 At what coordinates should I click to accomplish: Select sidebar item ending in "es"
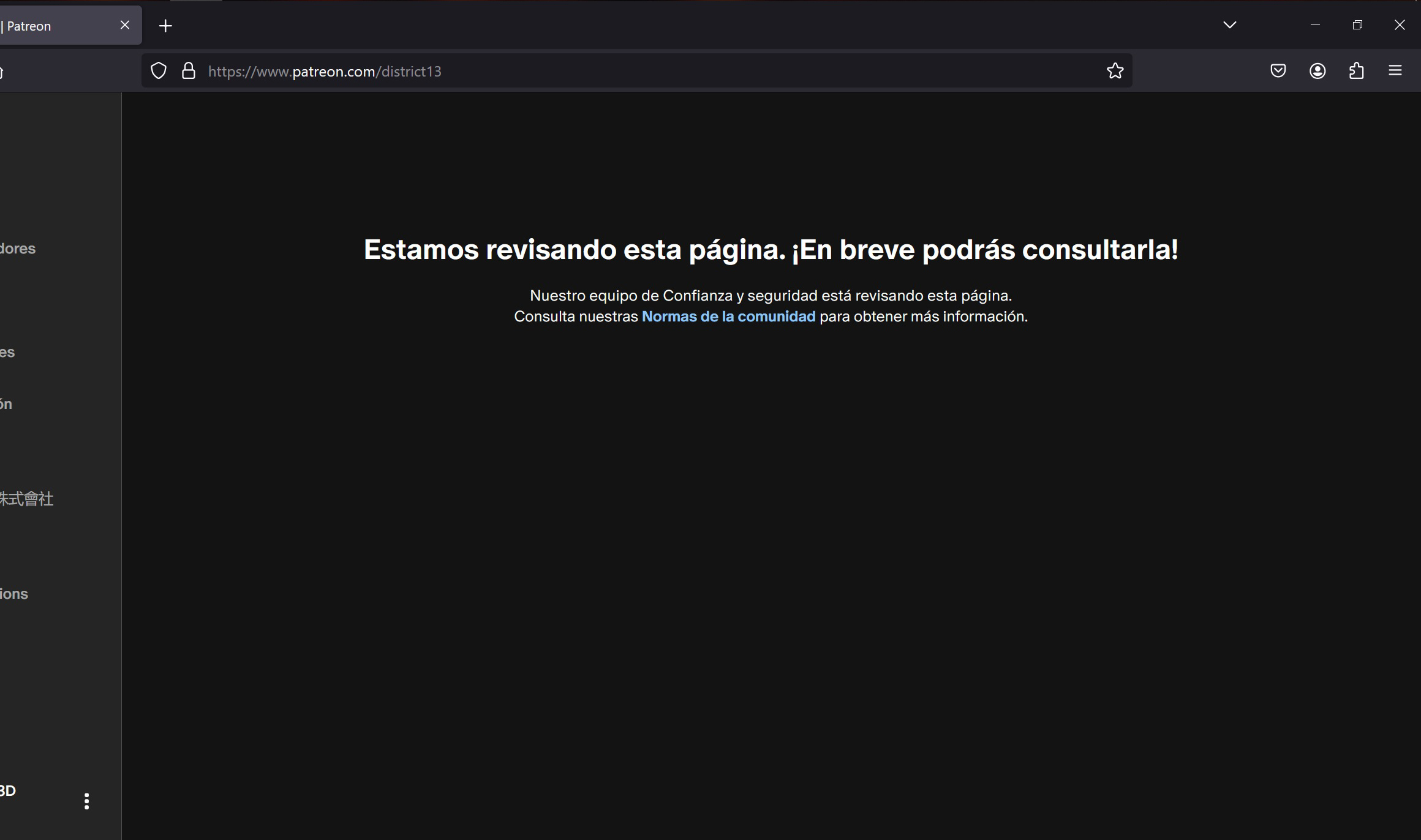tap(8, 352)
